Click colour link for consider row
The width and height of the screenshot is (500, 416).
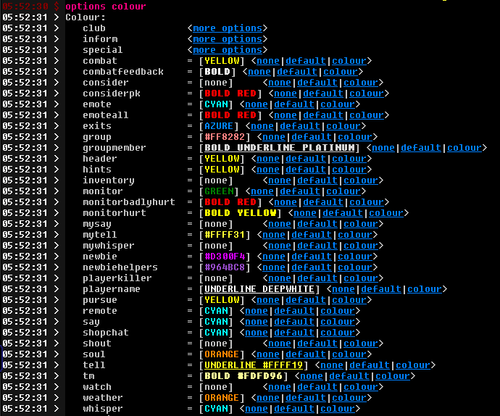tap(361, 83)
